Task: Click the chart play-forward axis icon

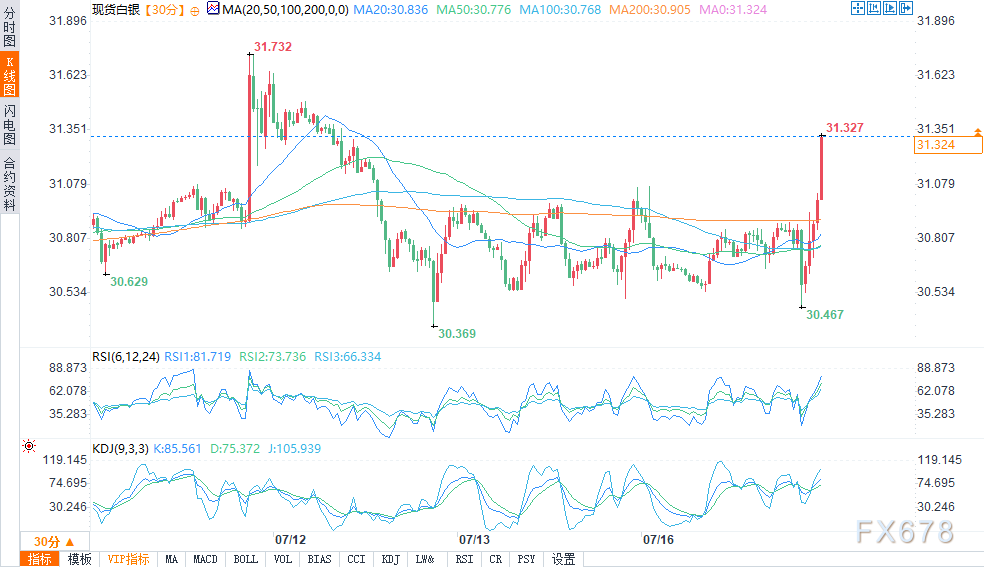Action: pyautogui.click(x=890, y=8)
